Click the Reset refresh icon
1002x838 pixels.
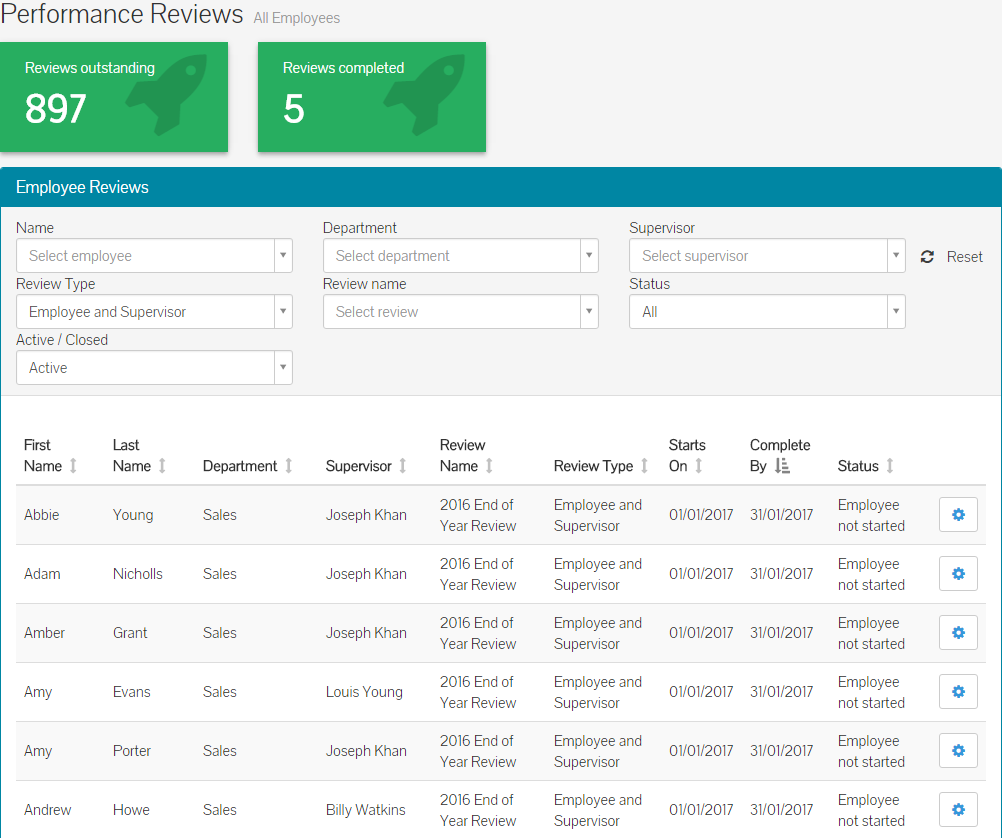click(927, 257)
